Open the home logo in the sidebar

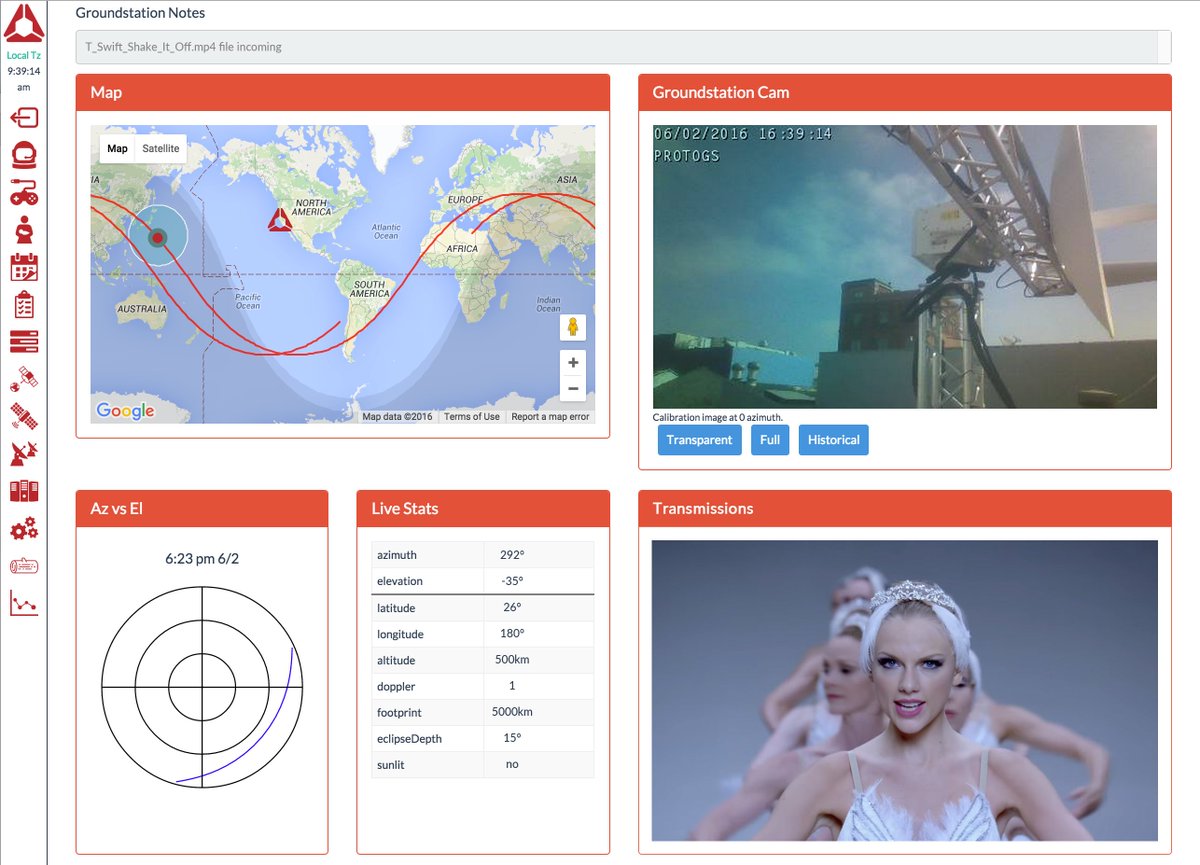24,23
